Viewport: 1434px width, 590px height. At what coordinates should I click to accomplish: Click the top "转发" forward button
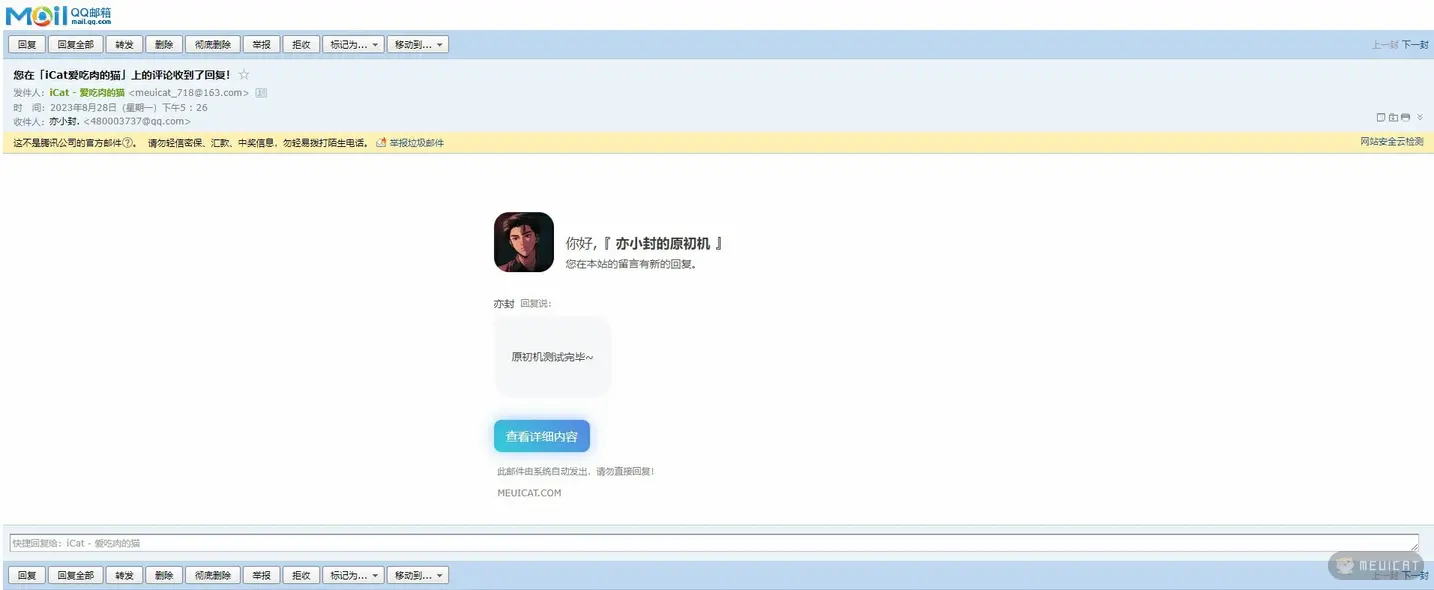[x=124, y=45]
